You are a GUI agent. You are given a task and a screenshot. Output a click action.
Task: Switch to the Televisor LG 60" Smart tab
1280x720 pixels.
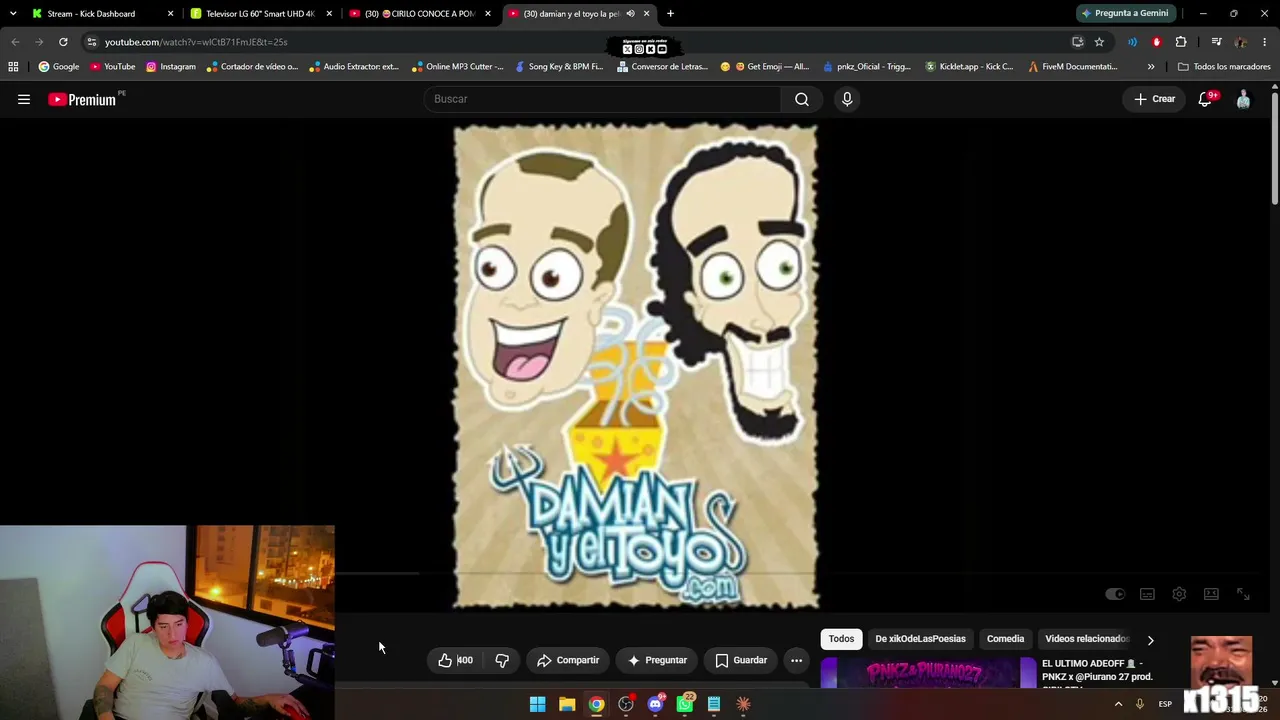pos(260,14)
